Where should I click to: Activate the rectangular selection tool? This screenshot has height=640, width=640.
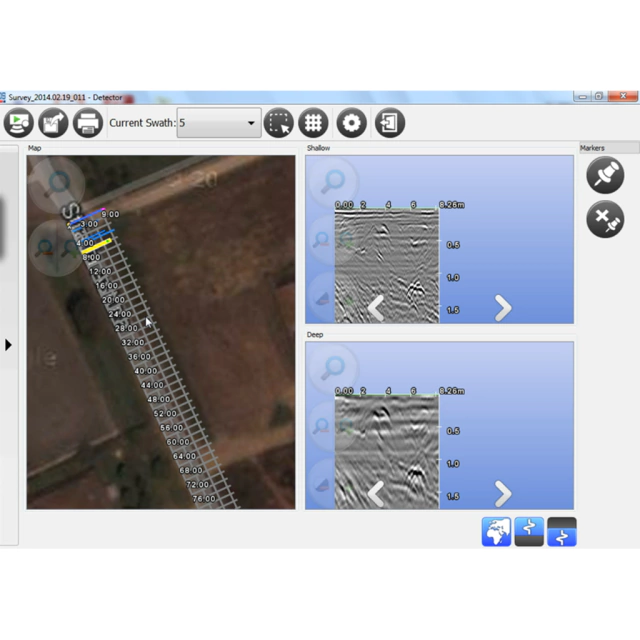click(279, 123)
